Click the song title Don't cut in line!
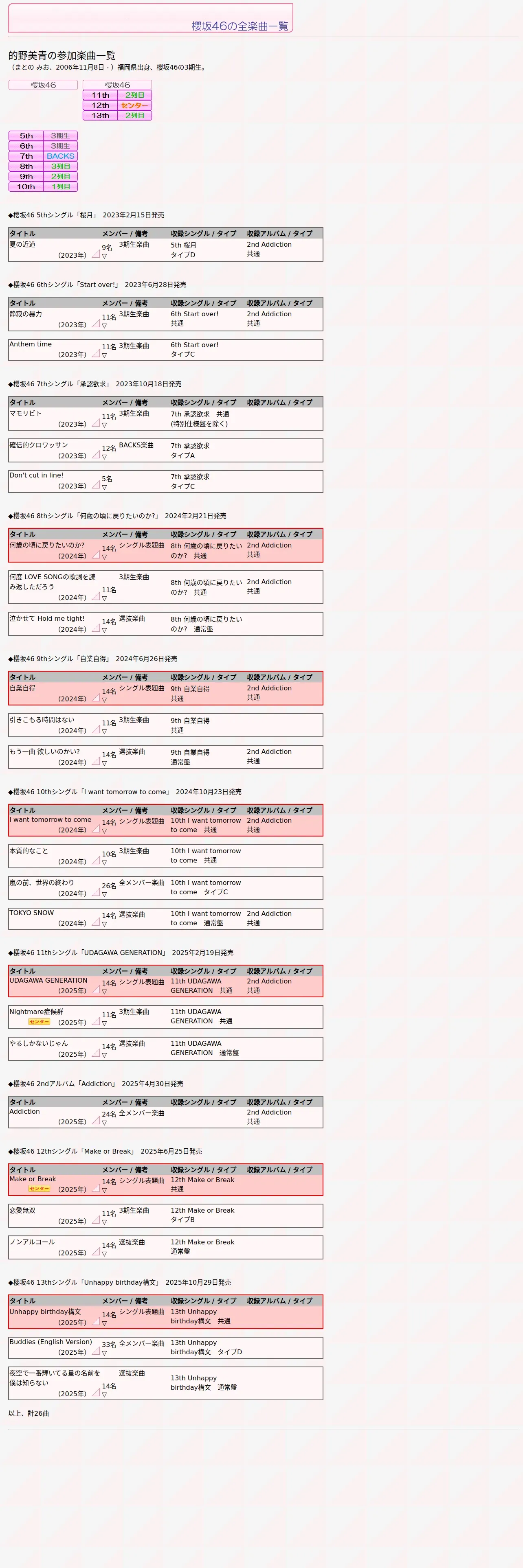This screenshot has height=1568, width=523. point(37,475)
